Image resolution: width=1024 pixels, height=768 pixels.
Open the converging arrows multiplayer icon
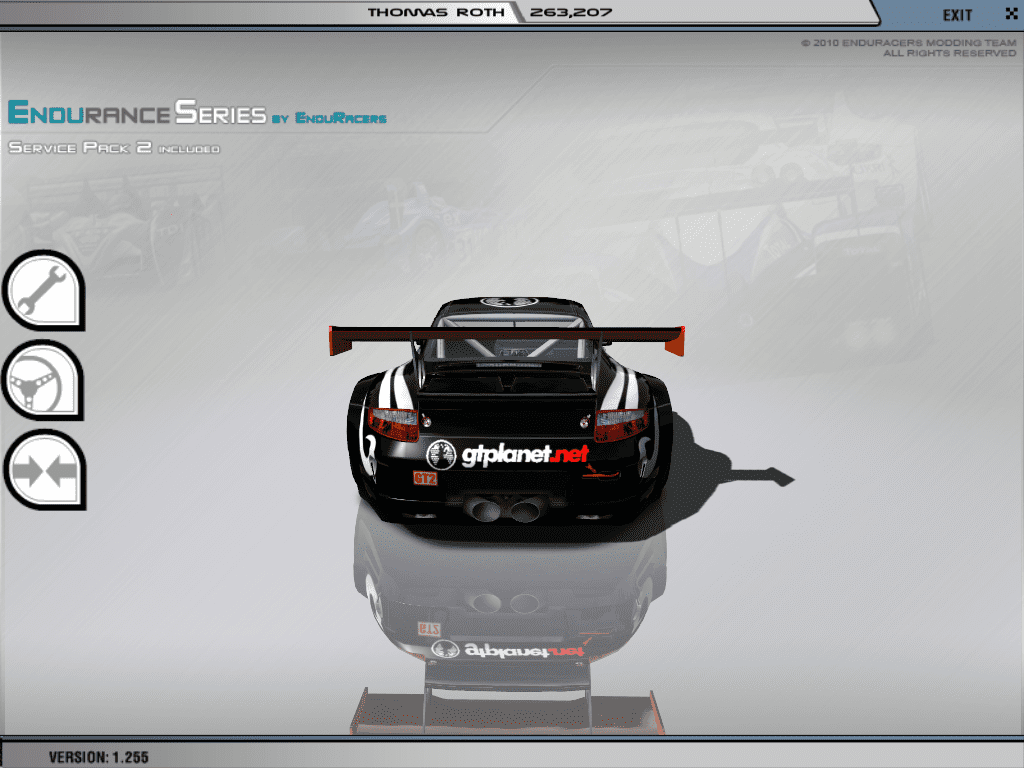tap(44, 470)
